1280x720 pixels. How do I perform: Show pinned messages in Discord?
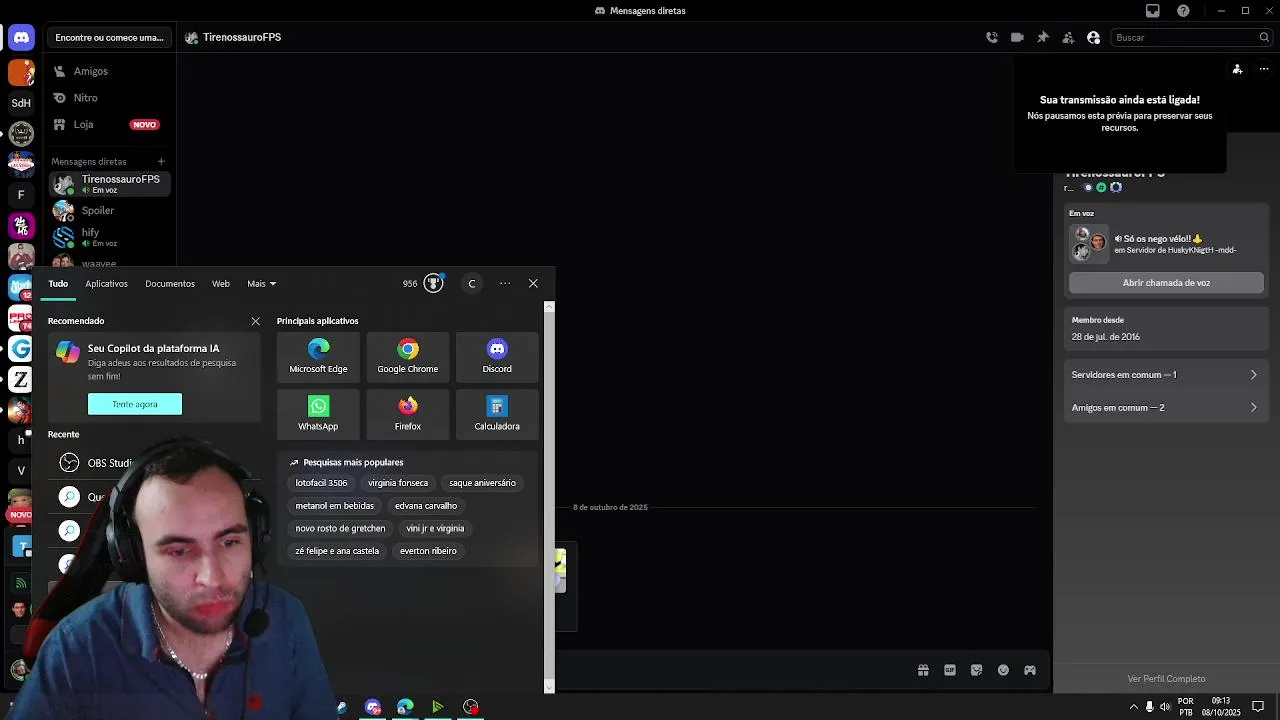(x=1042, y=37)
